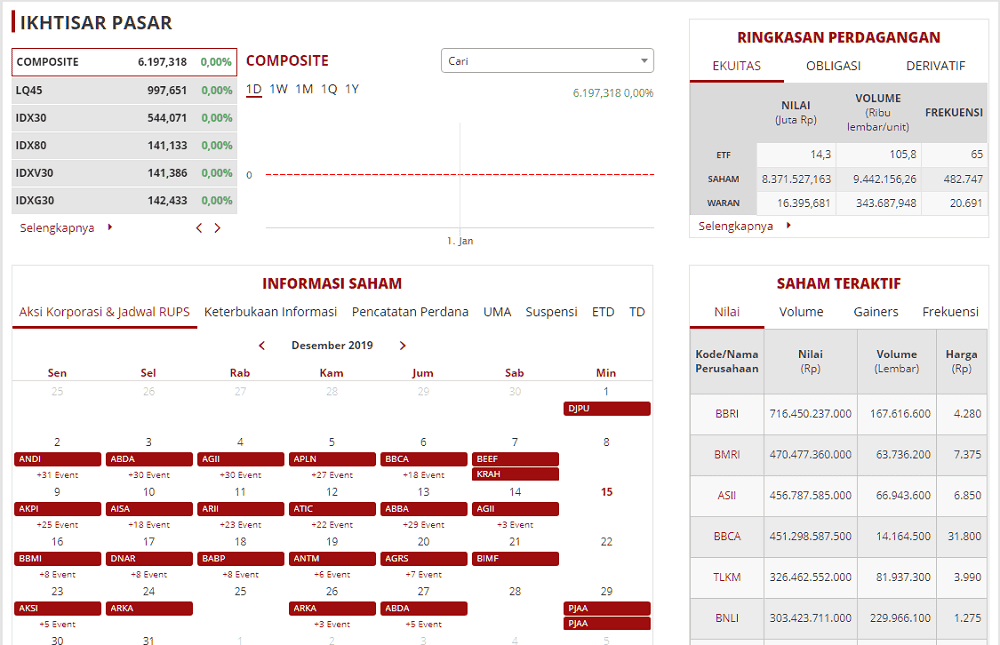Open the Keterbukaan Informasi tab
This screenshot has height=645, width=1000.
tap(270, 311)
